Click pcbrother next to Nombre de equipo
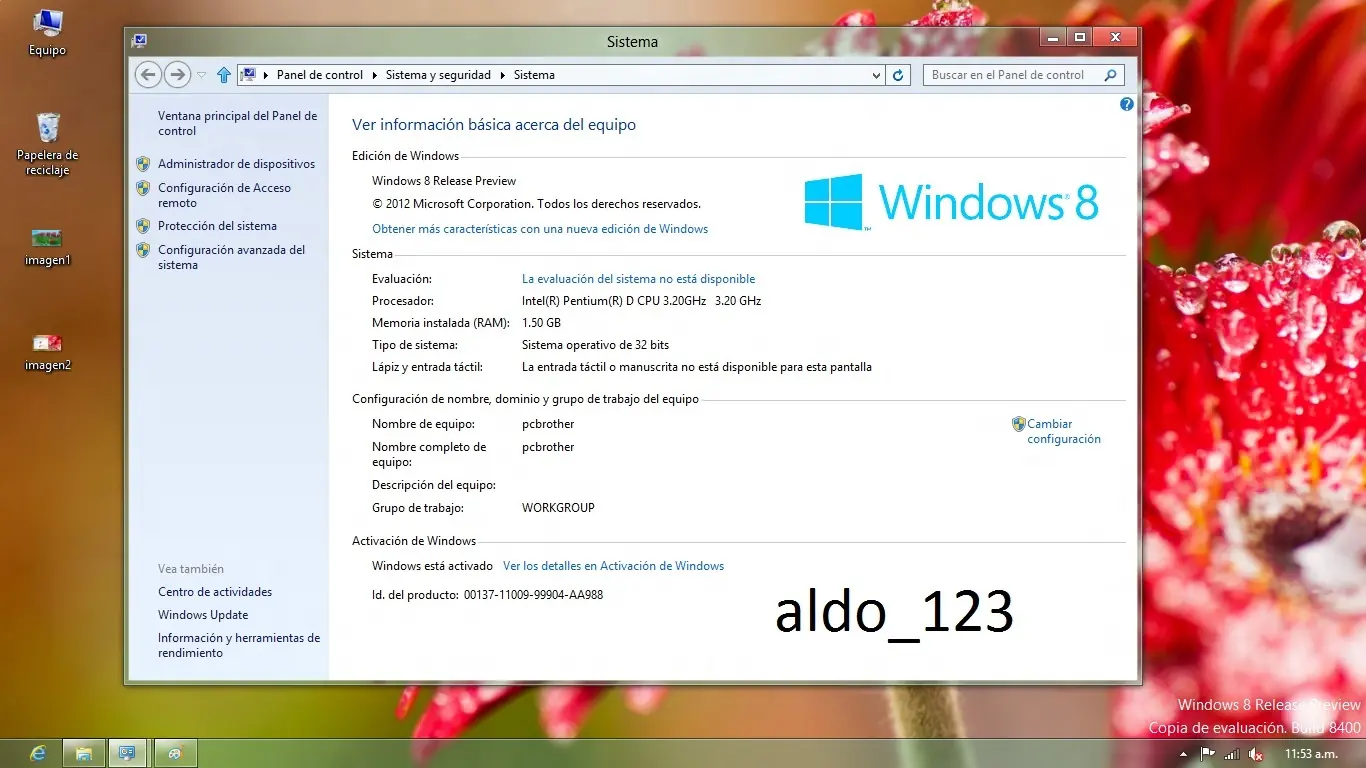The image size is (1366, 768). click(548, 424)
